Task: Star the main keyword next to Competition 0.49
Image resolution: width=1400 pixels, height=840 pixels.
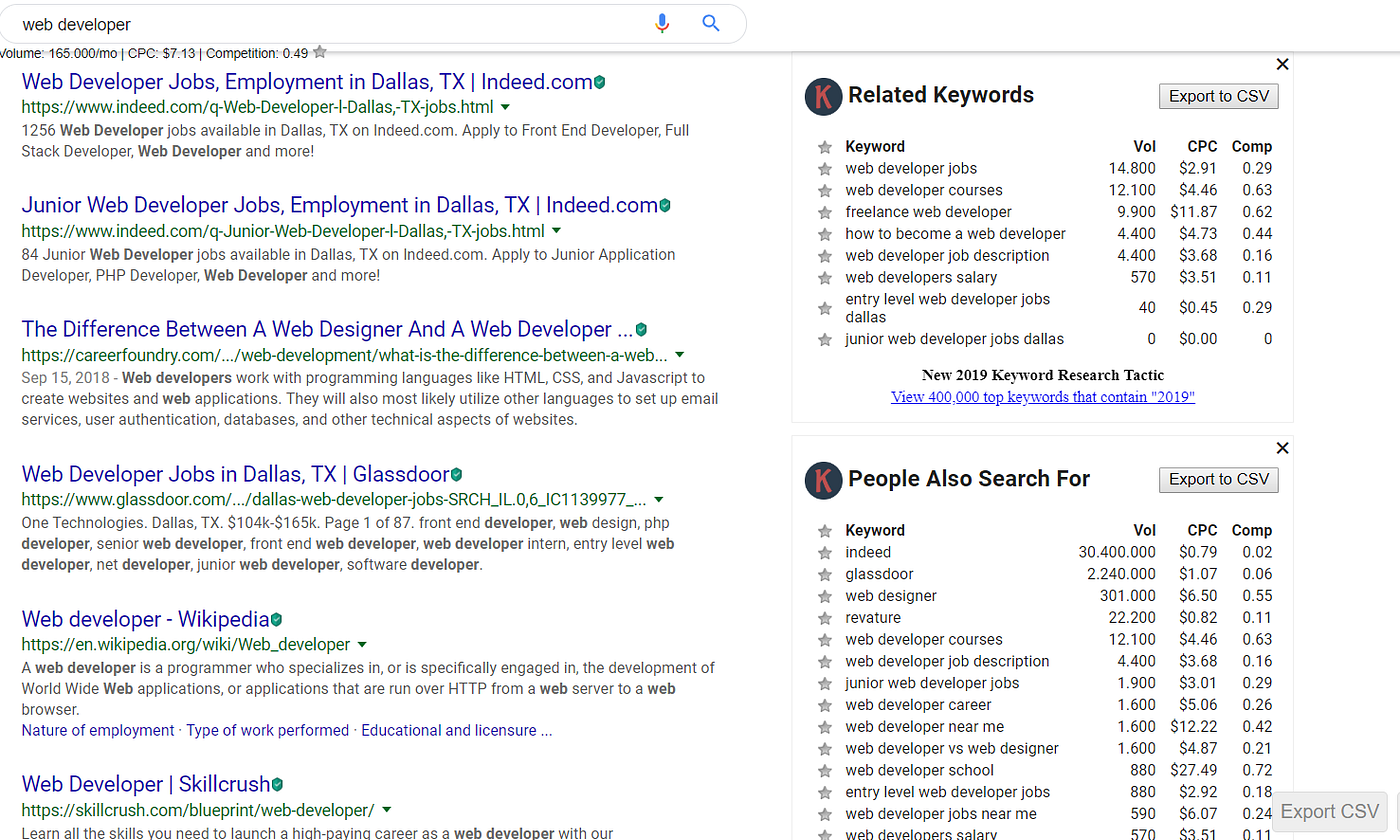Action: 319,52
